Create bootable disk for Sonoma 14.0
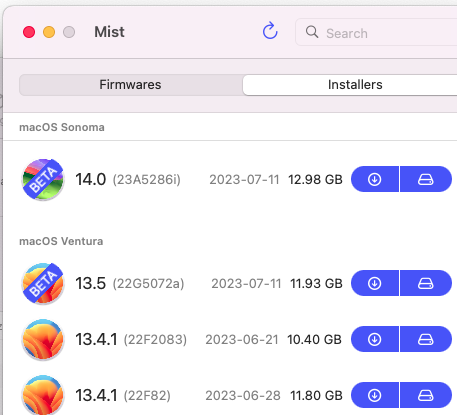 426,179
